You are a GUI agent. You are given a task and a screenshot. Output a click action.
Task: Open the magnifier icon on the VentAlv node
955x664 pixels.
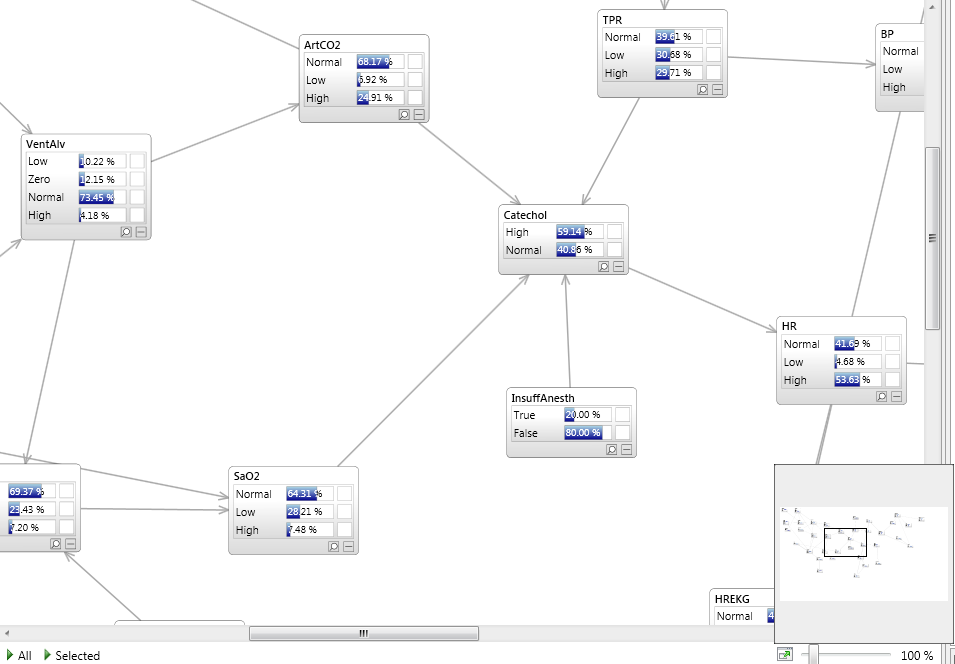pyautogui.click(x=124, y=232)
